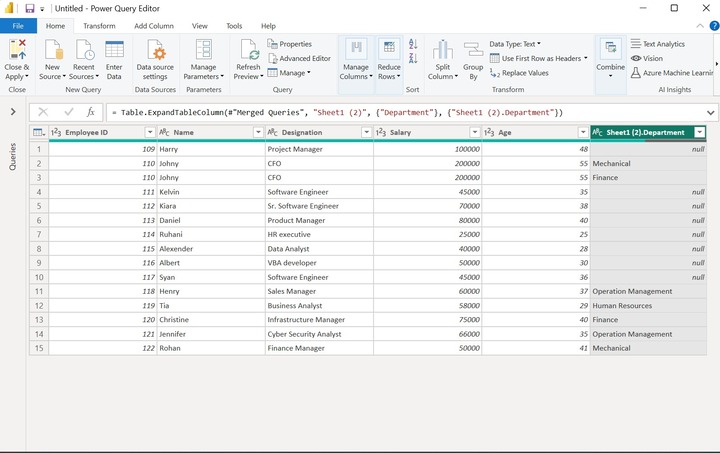Image resolution: width=720 pixels, height=453 pixels.
Task: Expand the formula bar chevron
Action: pos(711,113)
